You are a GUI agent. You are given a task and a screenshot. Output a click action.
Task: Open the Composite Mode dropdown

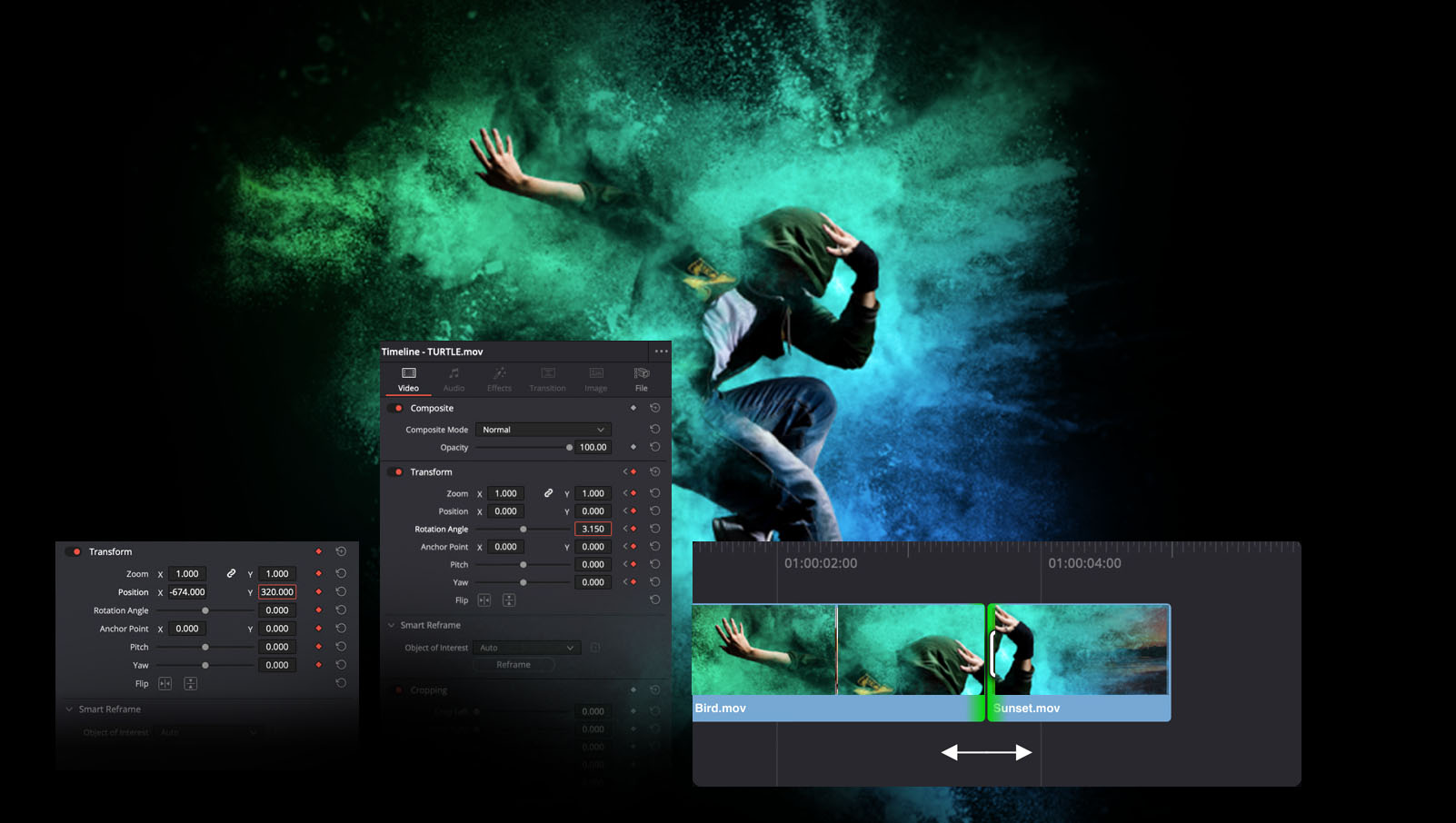click(x=543, y=430)
